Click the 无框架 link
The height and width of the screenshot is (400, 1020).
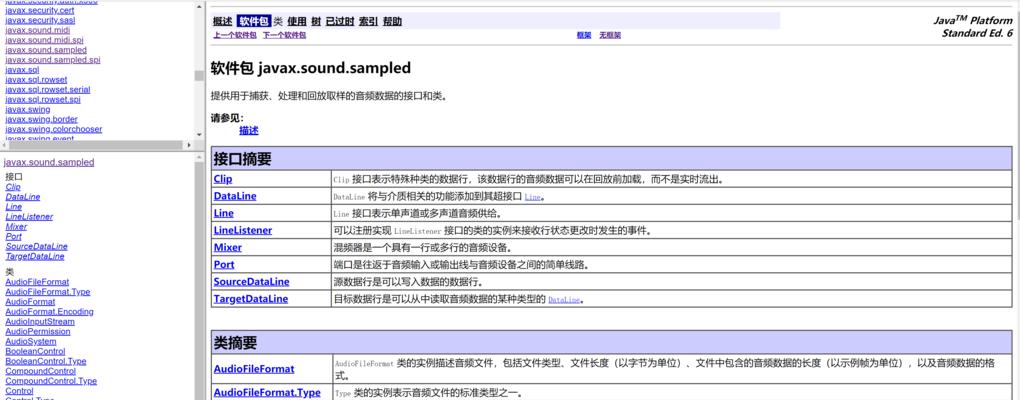click(610, 35)
